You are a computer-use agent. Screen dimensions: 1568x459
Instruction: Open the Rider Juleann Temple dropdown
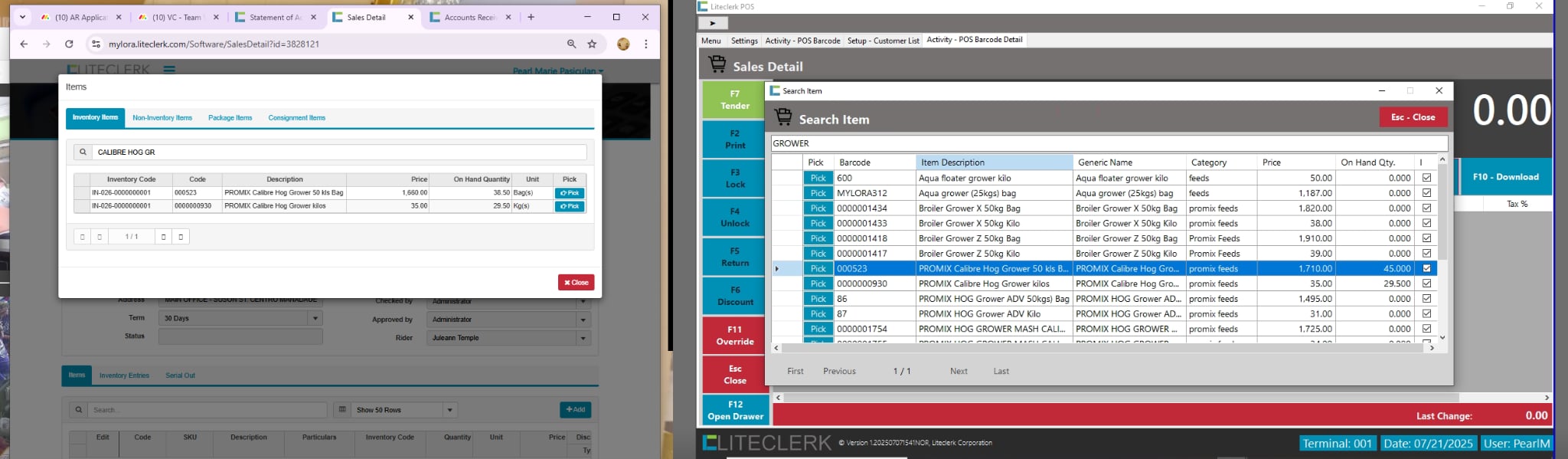point(583,338)
